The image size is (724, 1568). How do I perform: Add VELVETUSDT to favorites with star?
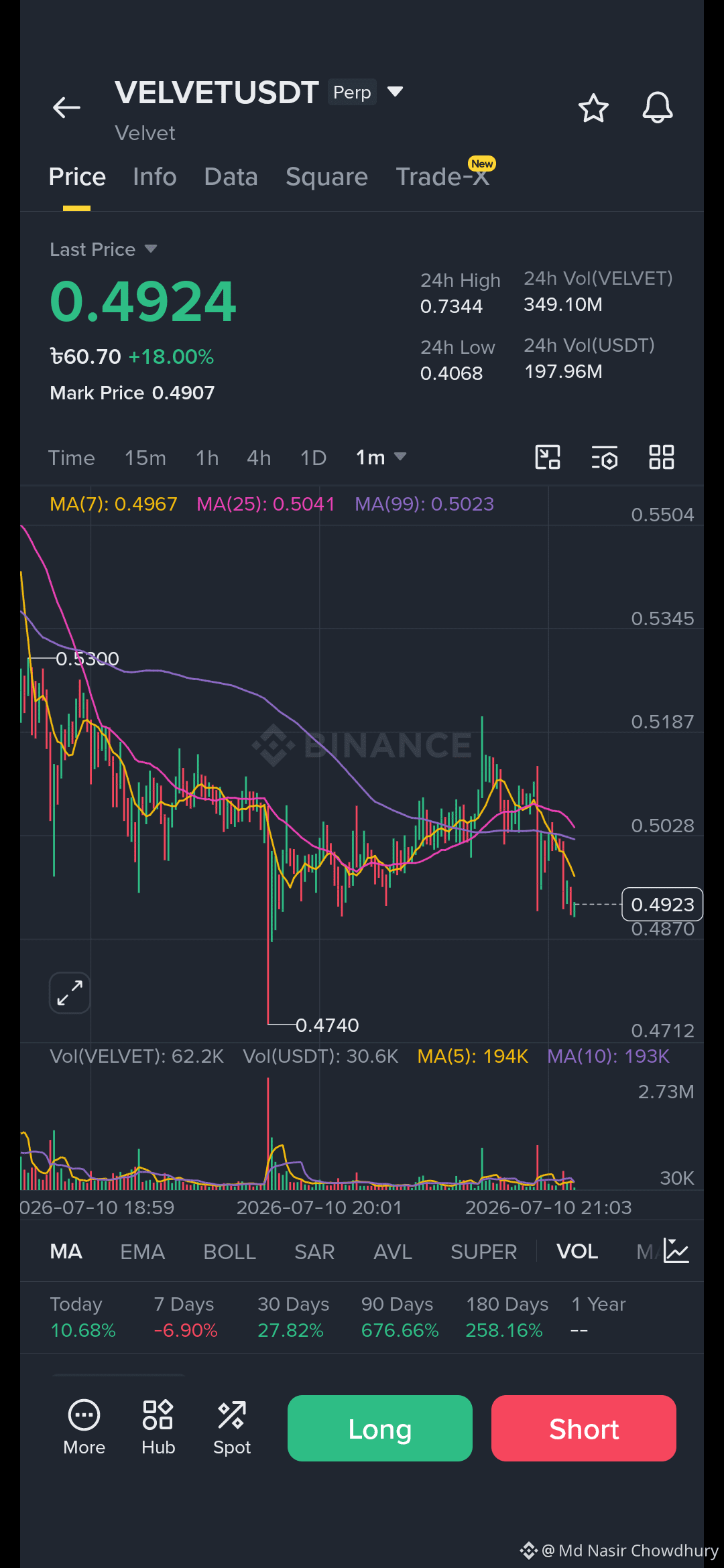(593, 108)
